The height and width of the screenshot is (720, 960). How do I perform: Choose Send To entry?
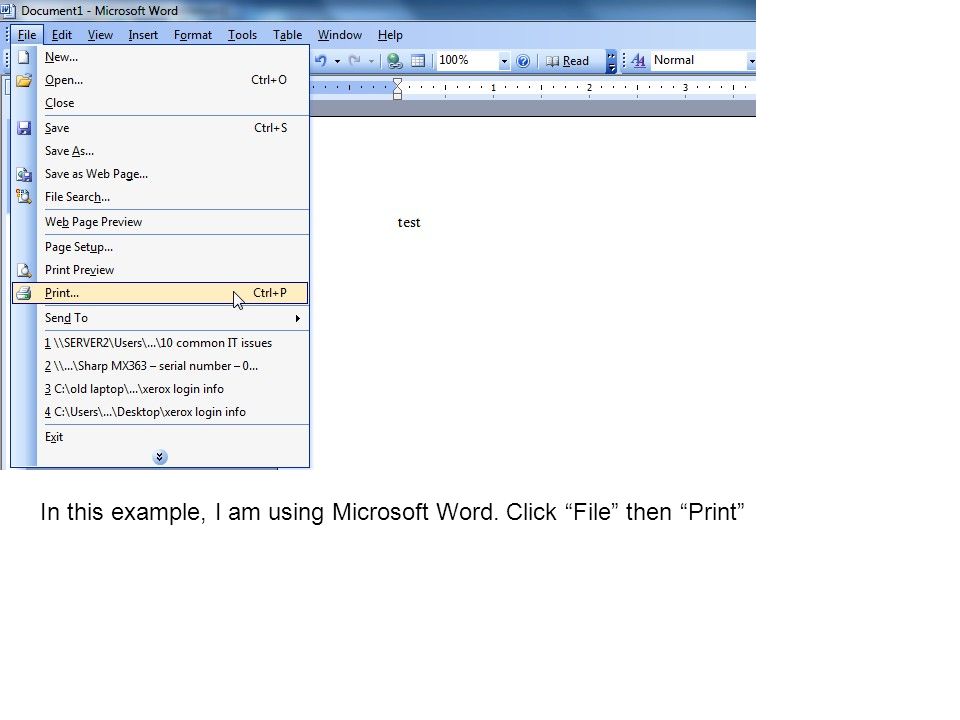[x=160, y=318]
